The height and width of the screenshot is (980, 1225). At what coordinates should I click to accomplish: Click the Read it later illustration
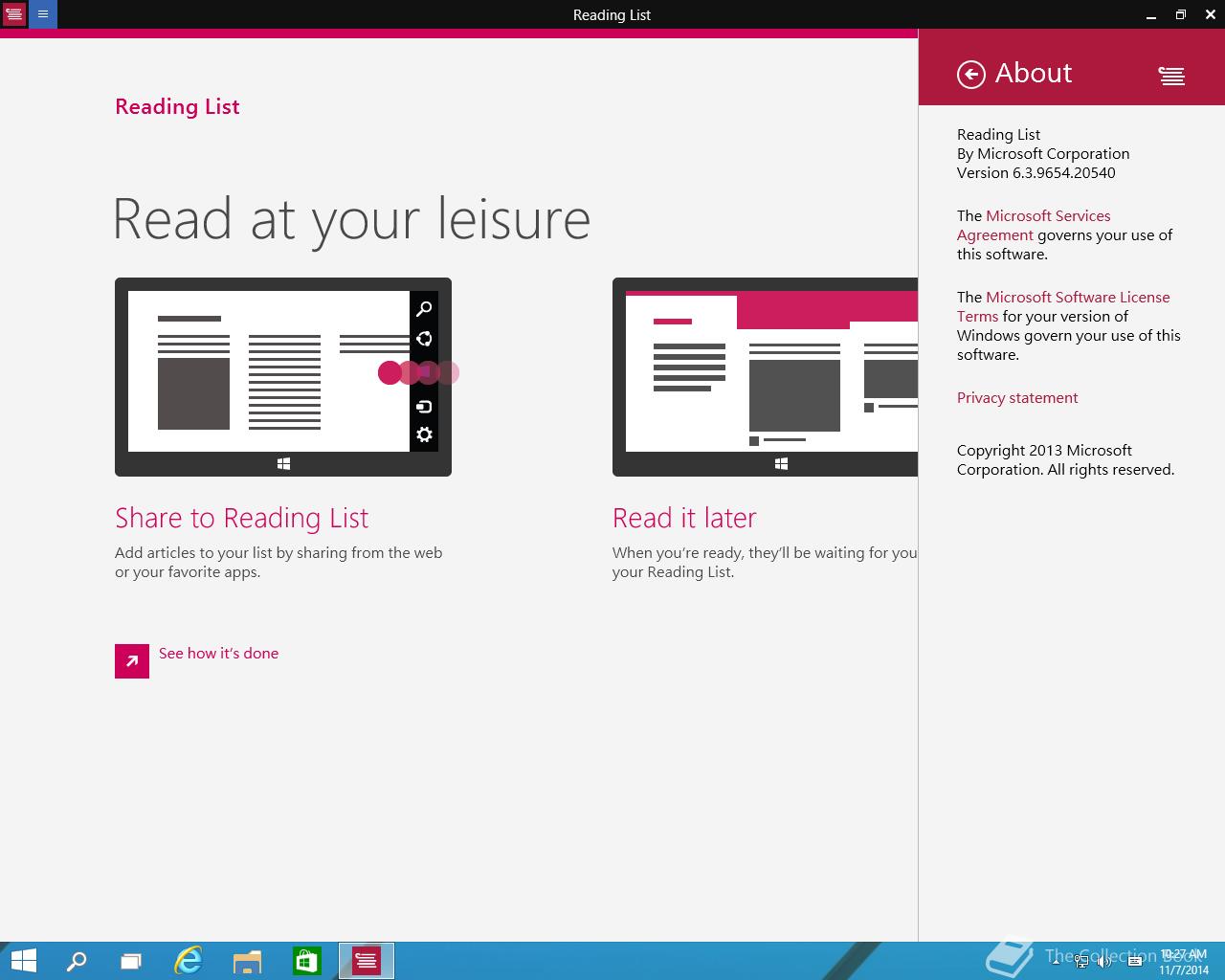tap(765, 377)
